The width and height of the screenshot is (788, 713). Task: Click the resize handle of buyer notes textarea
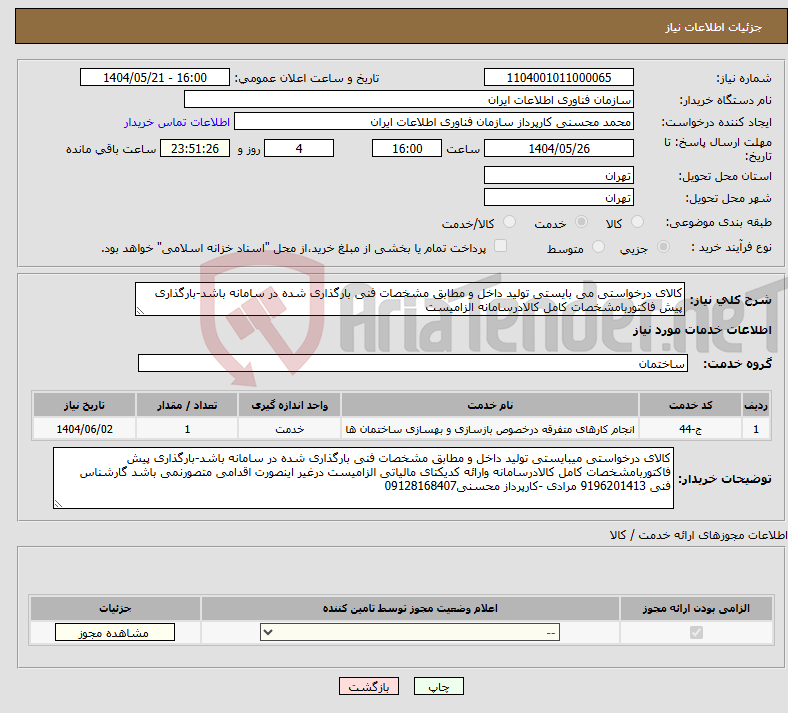tap(58, 503)
